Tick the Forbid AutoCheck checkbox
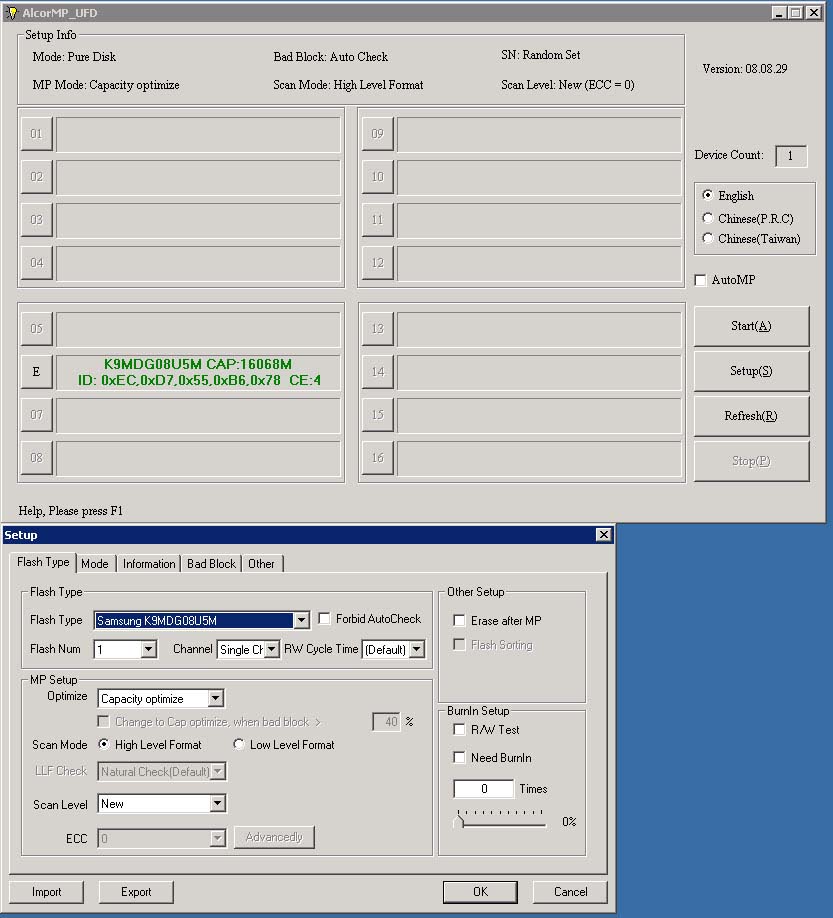Screen dimensions: 833x918 324,618
